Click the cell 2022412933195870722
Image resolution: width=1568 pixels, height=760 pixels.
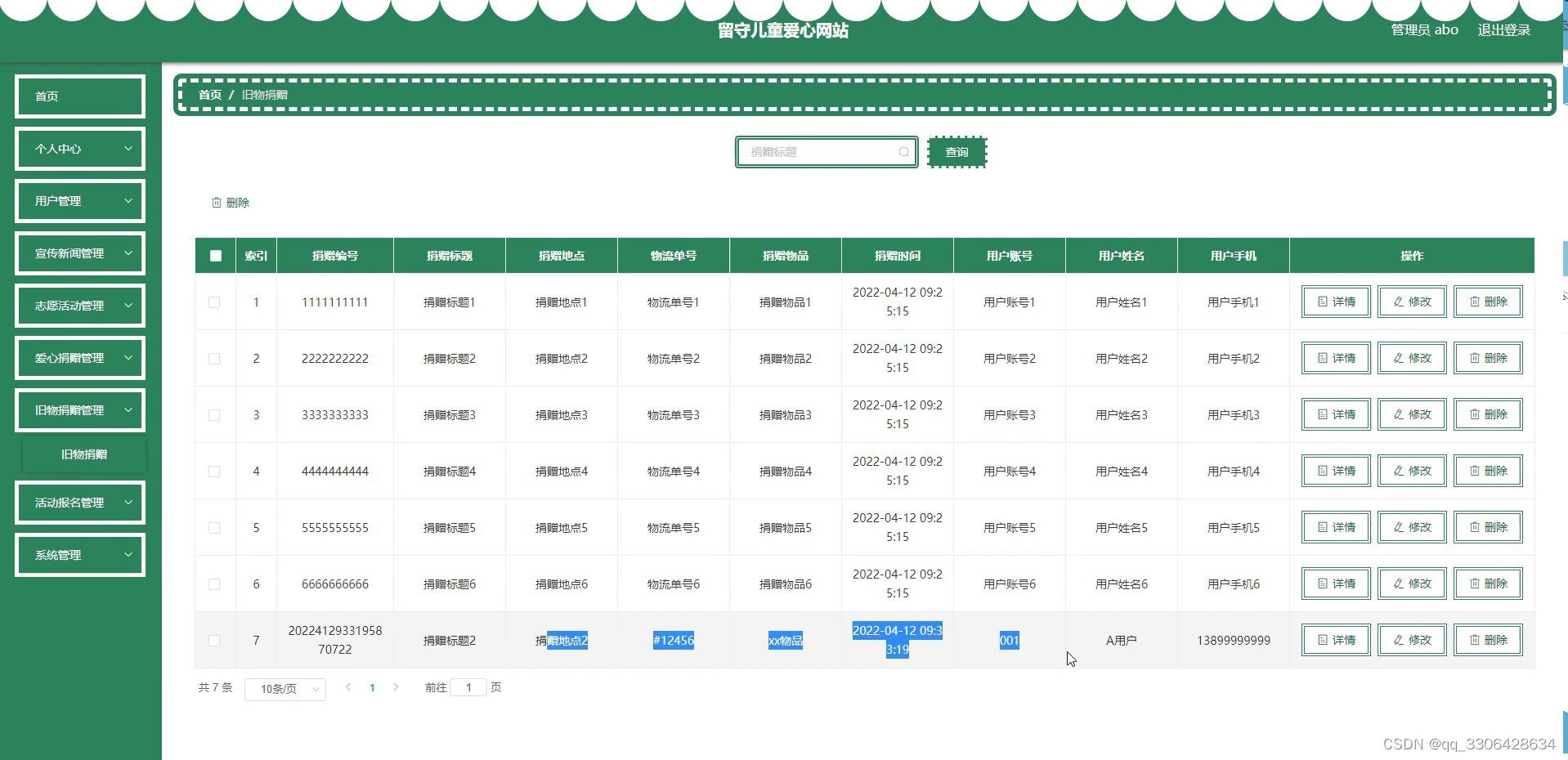click(x=335, y=640)
